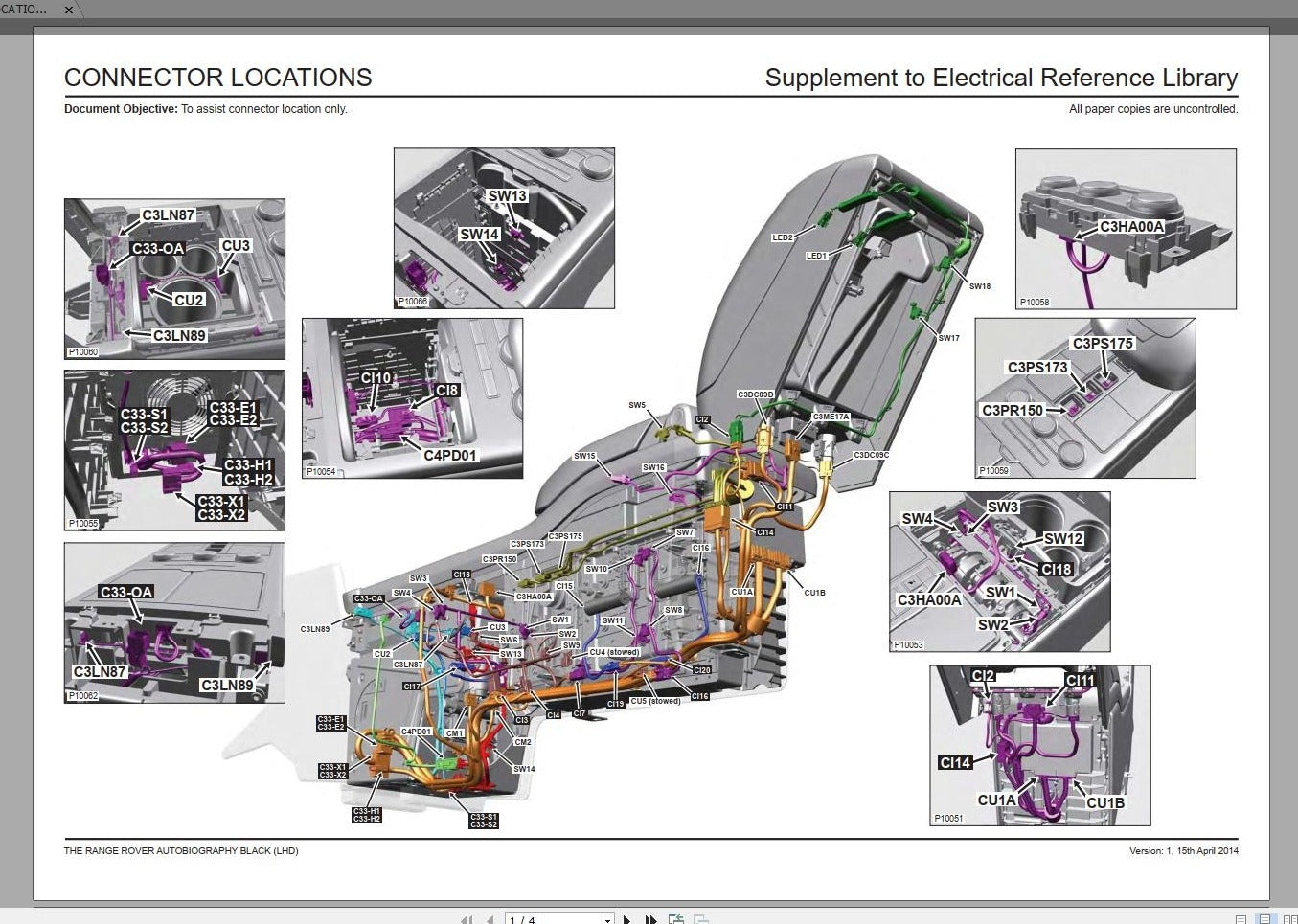Switch to single page layout
Image resolution: width=1298 pixels, height=924 pixels.
1241,919
